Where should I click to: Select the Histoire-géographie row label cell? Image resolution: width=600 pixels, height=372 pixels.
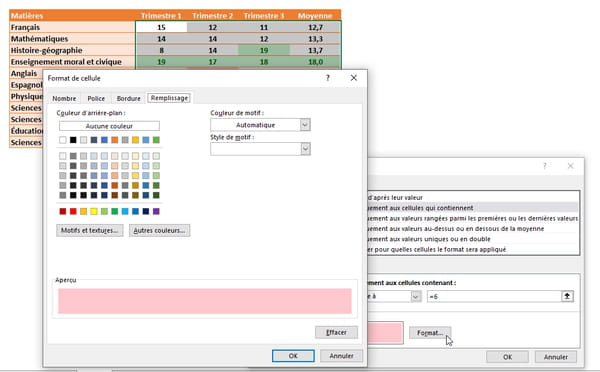(72, 50)
